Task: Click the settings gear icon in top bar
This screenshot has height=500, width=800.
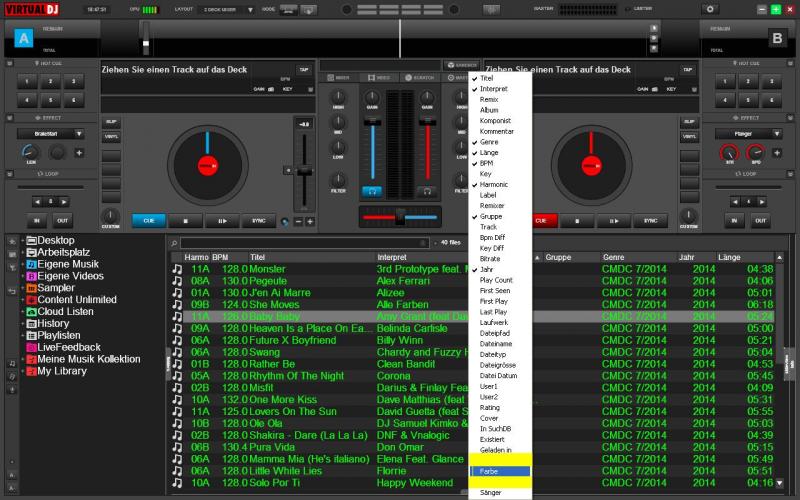Action: coord(711,9)
